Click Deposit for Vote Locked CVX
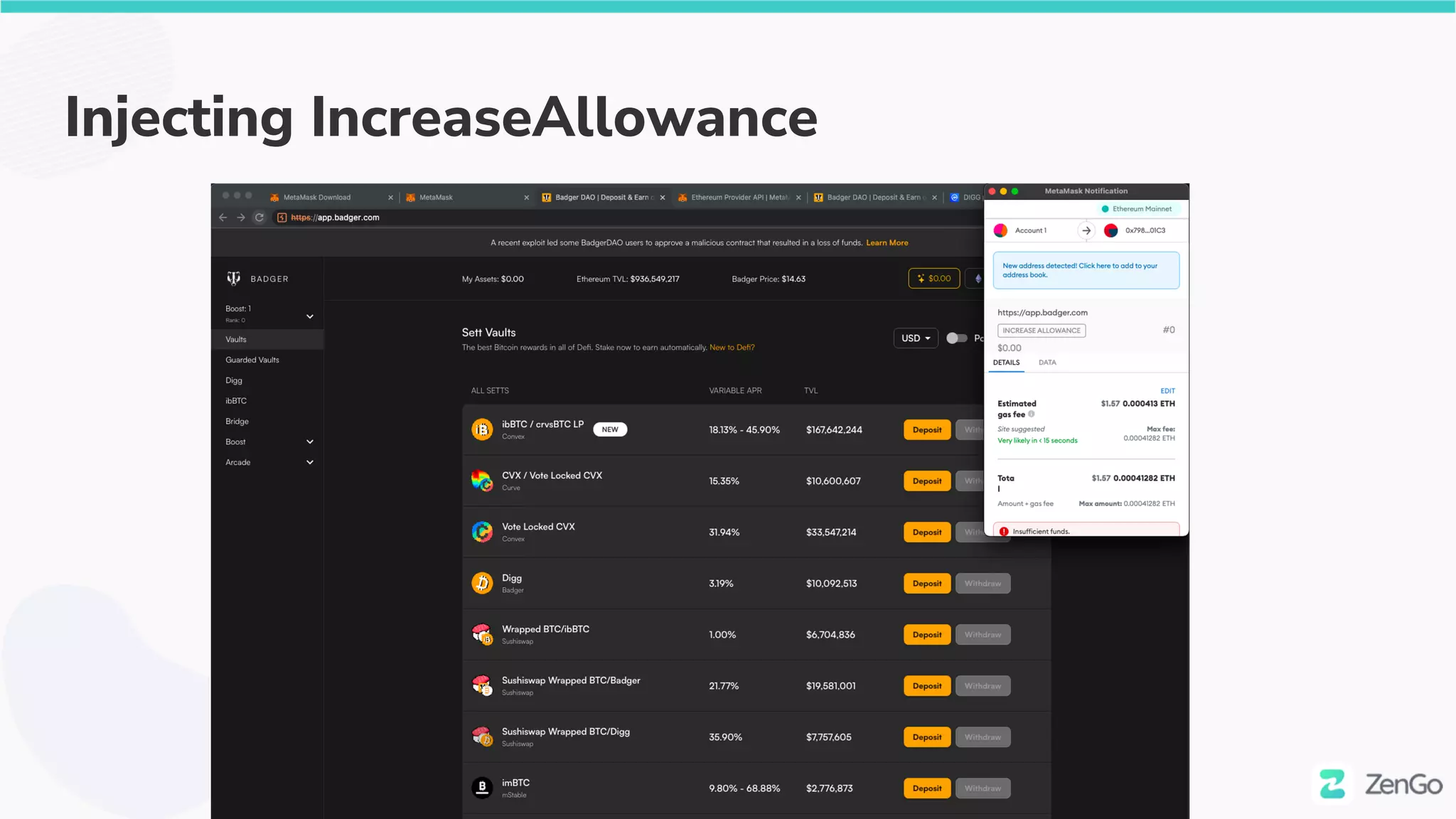 pos(927,532)
